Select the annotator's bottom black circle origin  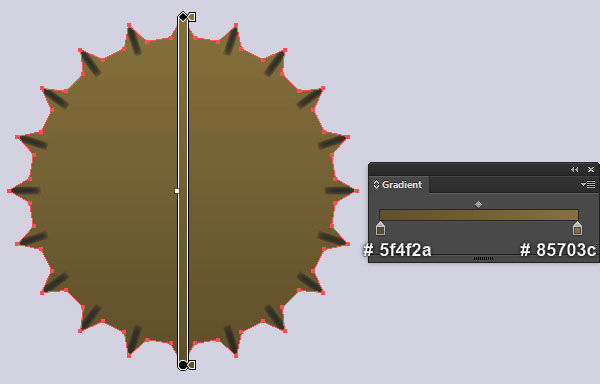click(x=183, y=365)
